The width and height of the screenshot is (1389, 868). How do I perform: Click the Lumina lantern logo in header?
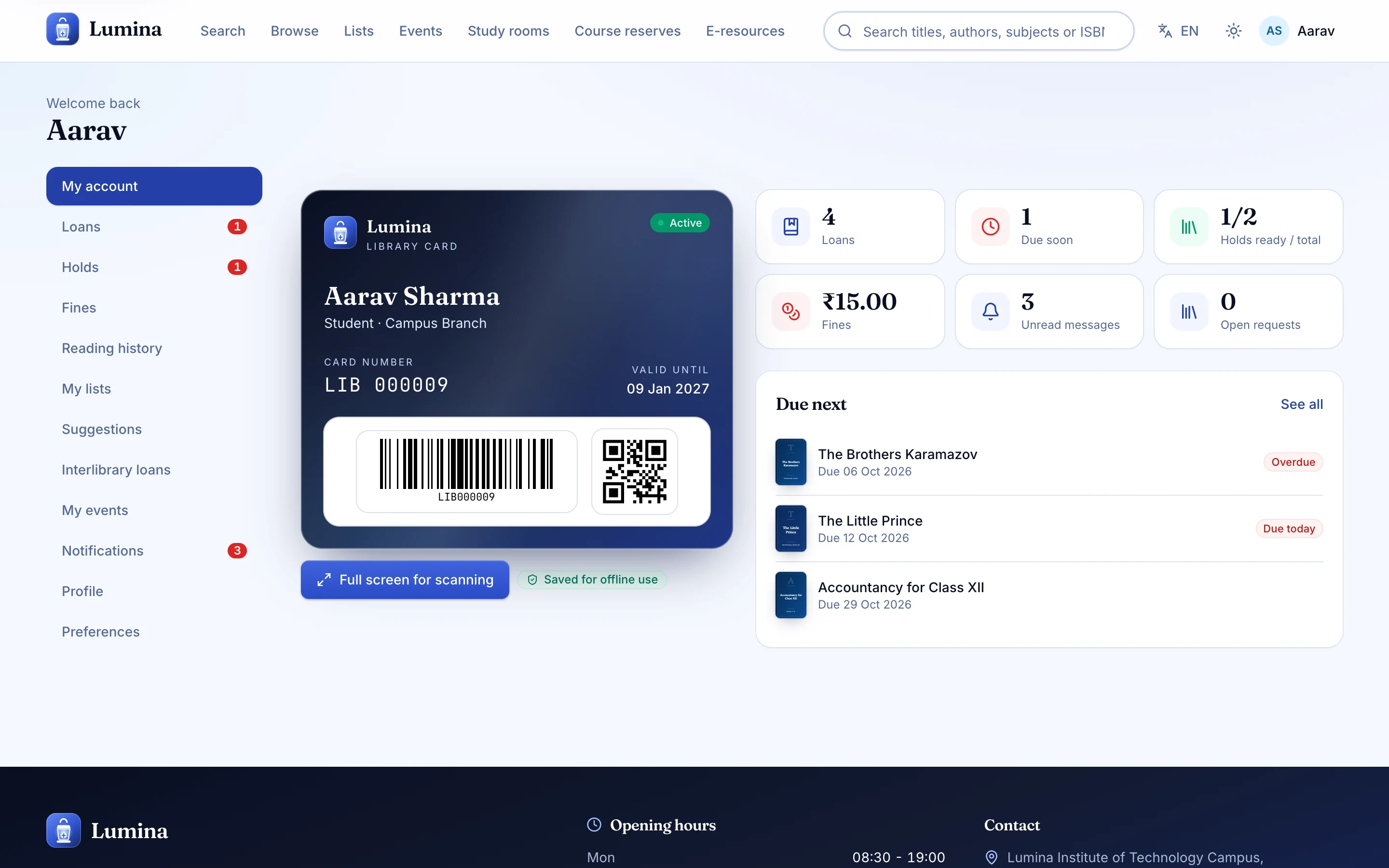click(63, 29)
